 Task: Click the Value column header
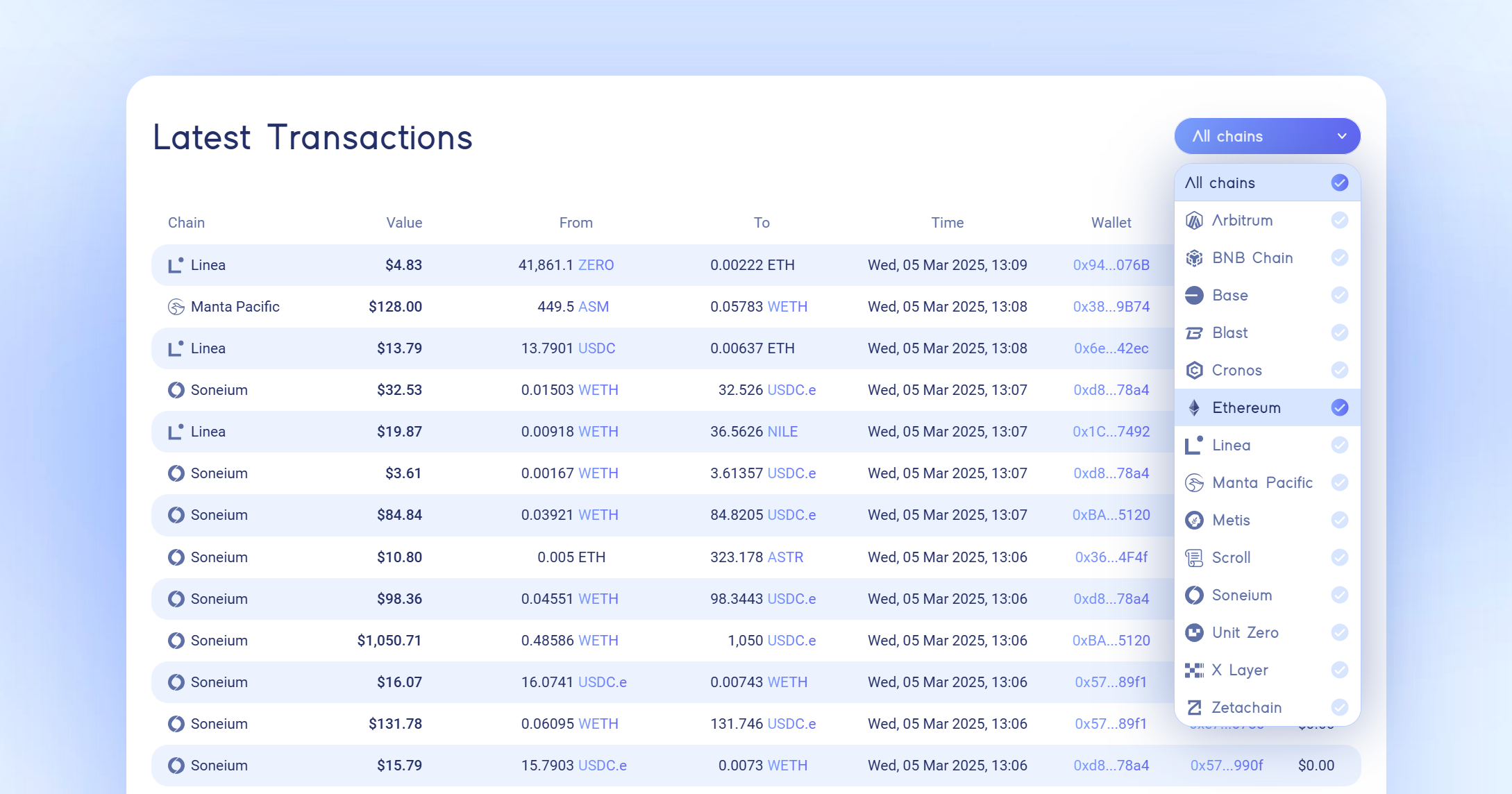point(404,223)
